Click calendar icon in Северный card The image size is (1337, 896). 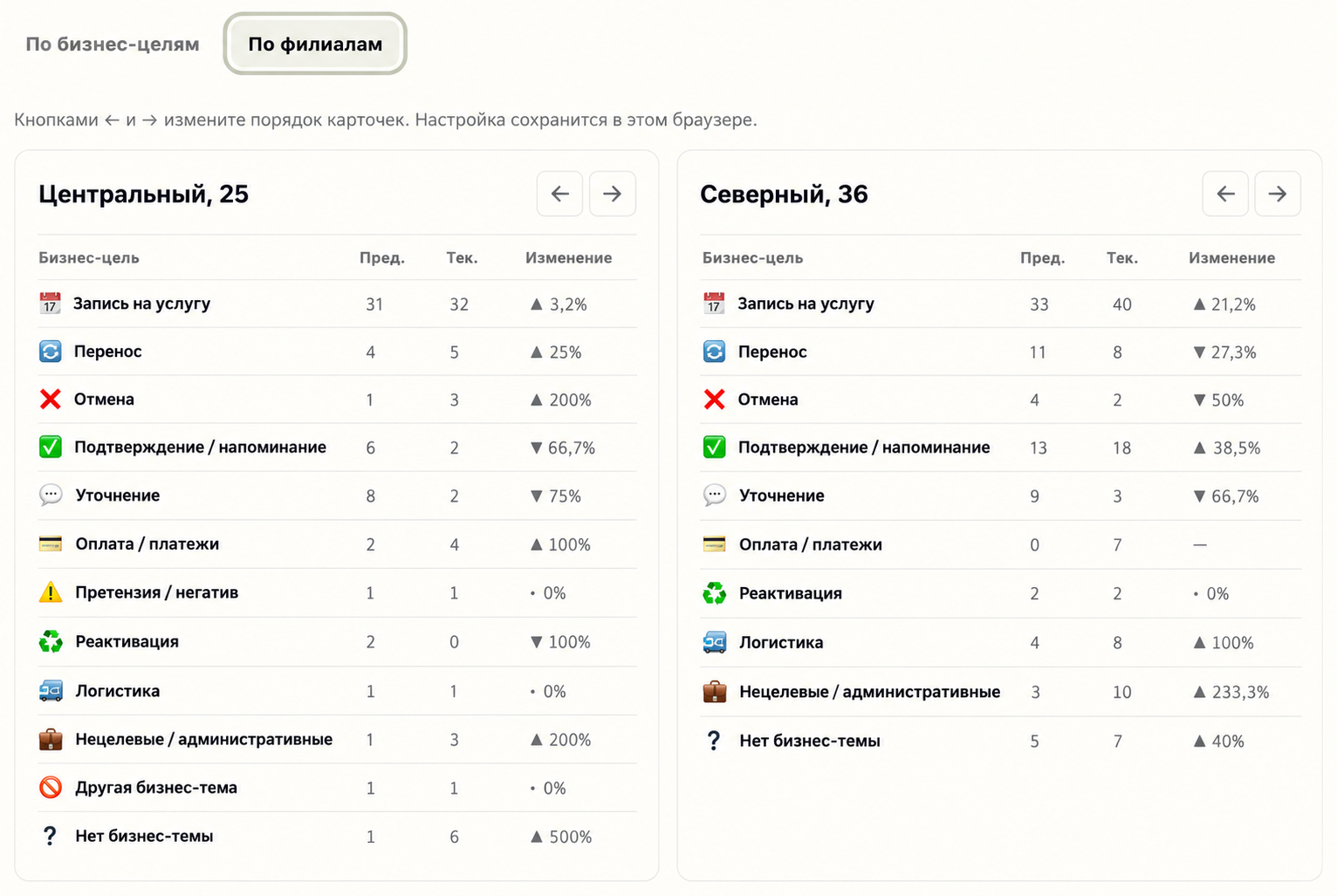pyautogui.click(x=715, y=304)
